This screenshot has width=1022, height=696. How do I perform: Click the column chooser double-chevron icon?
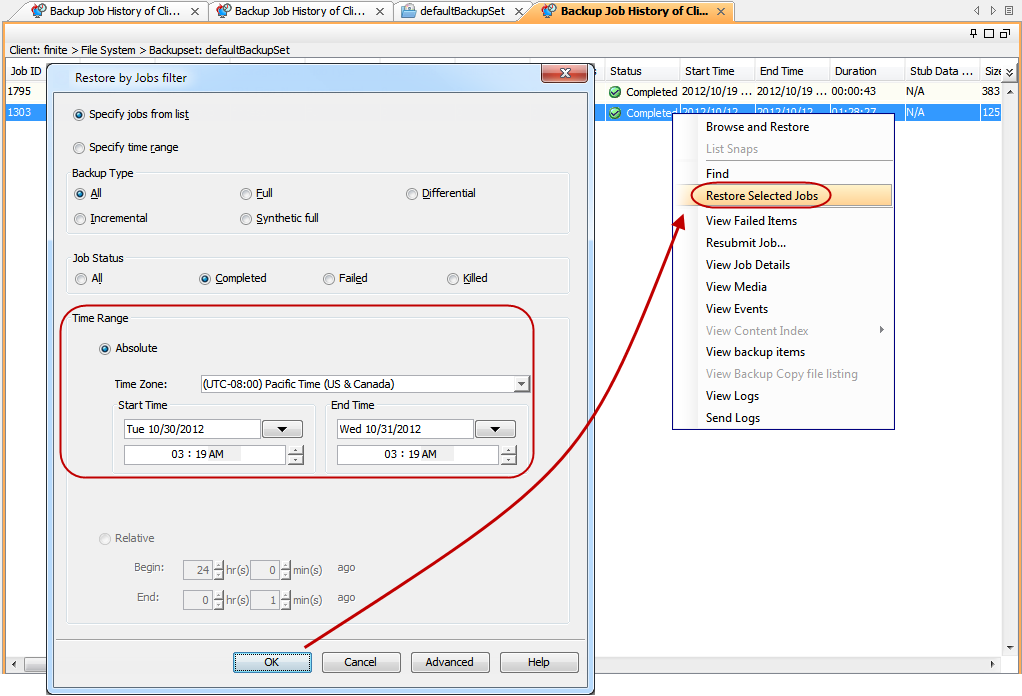click(x=1009, y=72)
